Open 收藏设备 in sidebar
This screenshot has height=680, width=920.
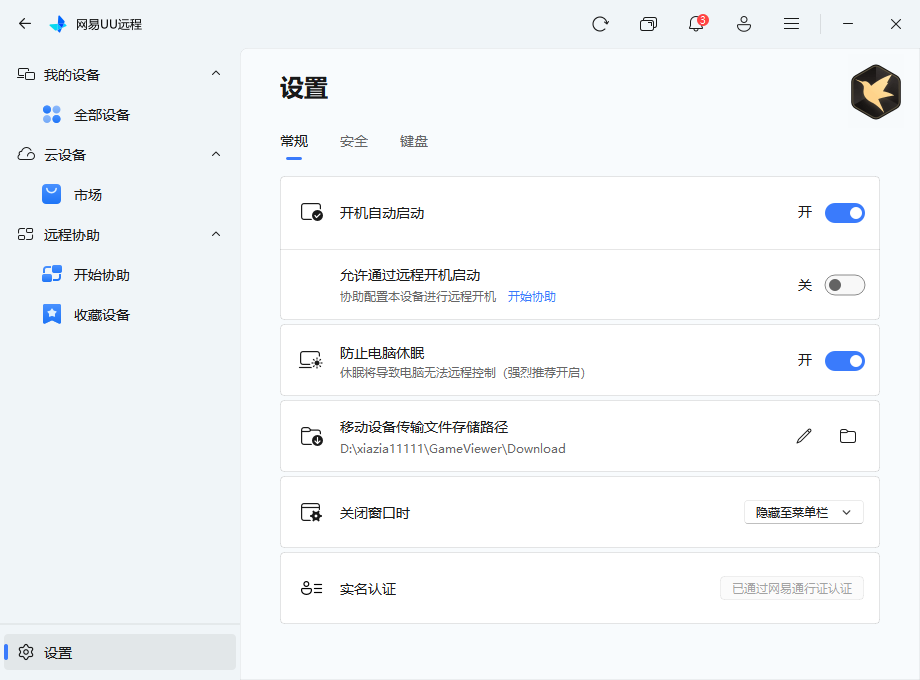pyautogui.click(x=102, y=314)
